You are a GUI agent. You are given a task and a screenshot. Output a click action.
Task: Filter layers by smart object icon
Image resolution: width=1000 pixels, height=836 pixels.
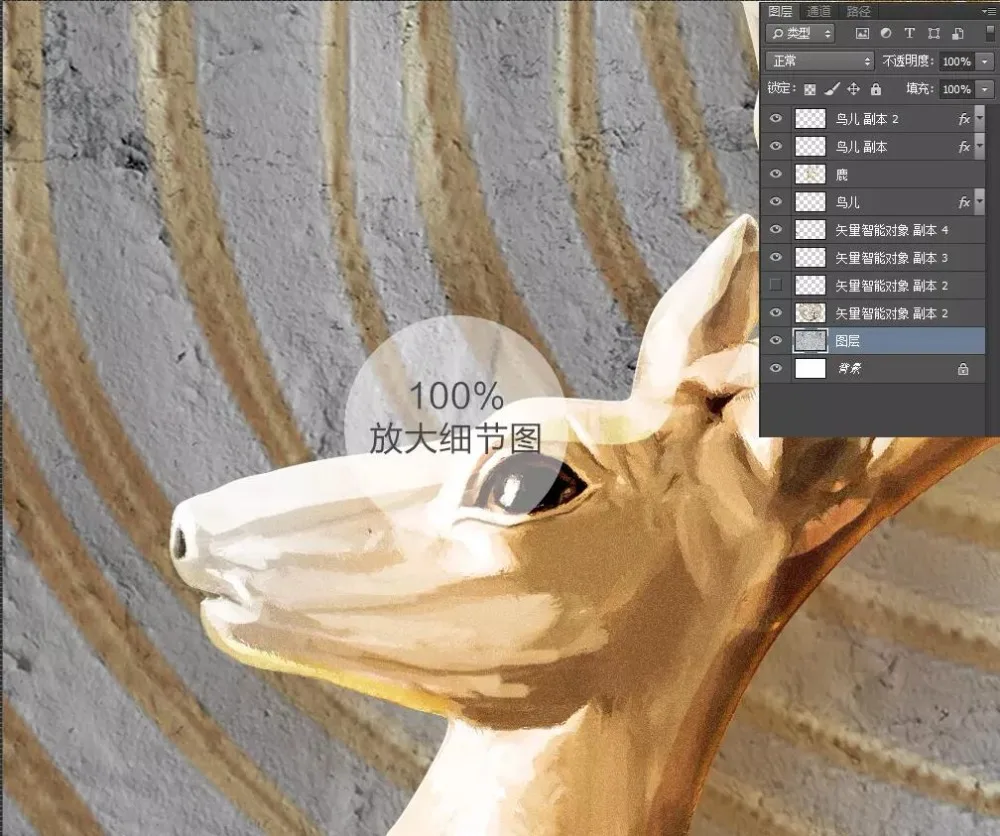tap(957, 34)
